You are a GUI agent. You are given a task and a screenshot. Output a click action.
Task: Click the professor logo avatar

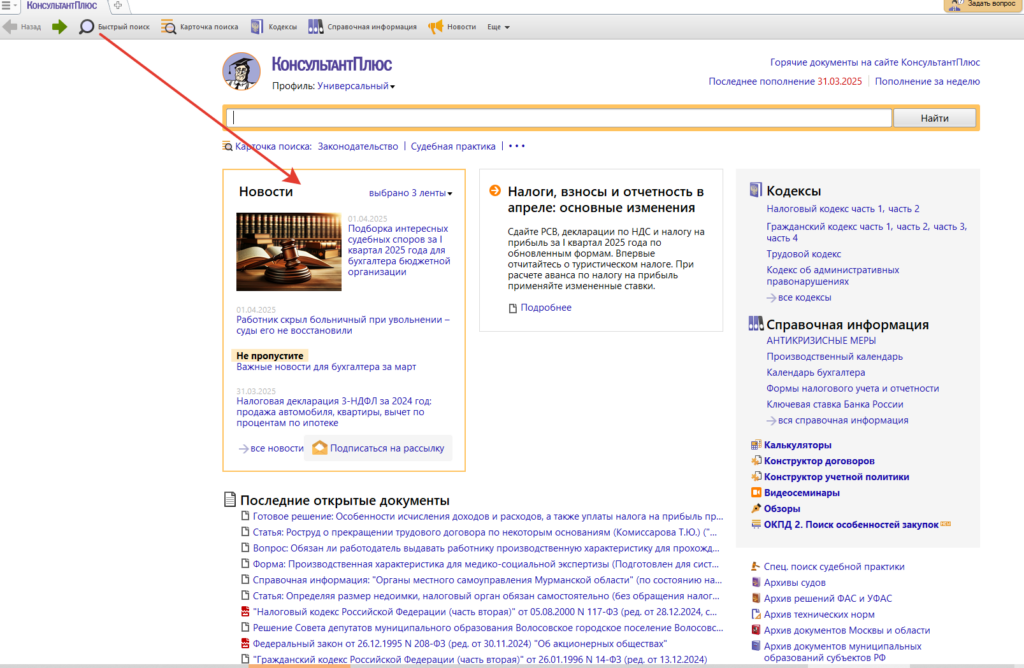click(x=242, y=72)
